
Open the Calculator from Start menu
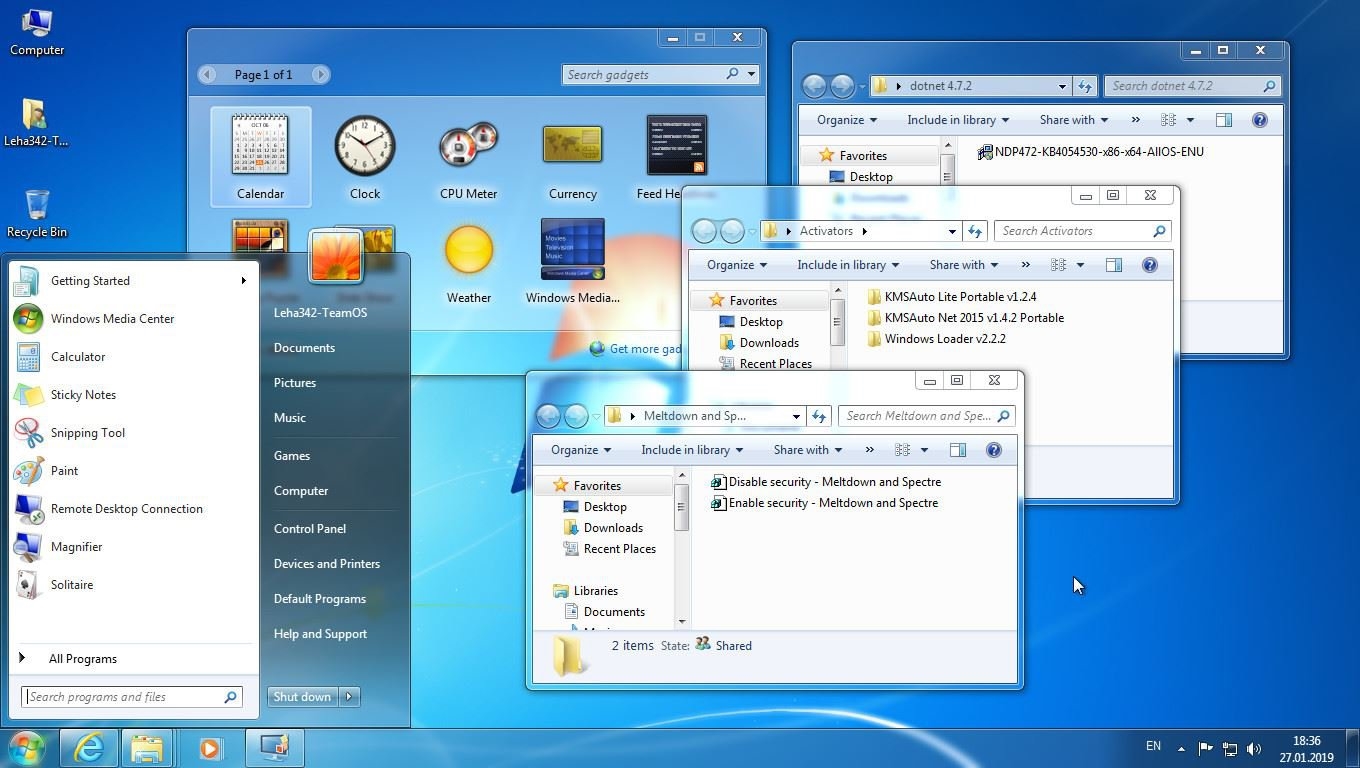coord(77,357)
